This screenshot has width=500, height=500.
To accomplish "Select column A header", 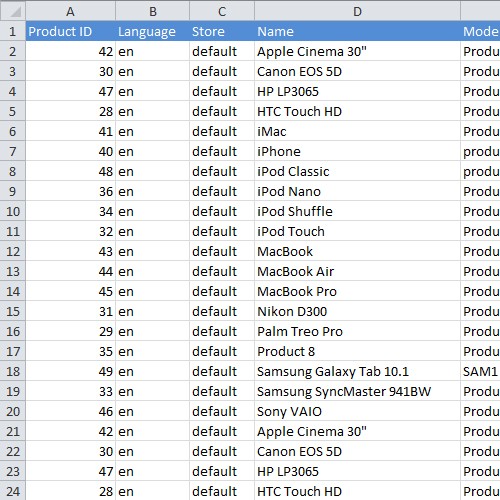I will [70, 11].
